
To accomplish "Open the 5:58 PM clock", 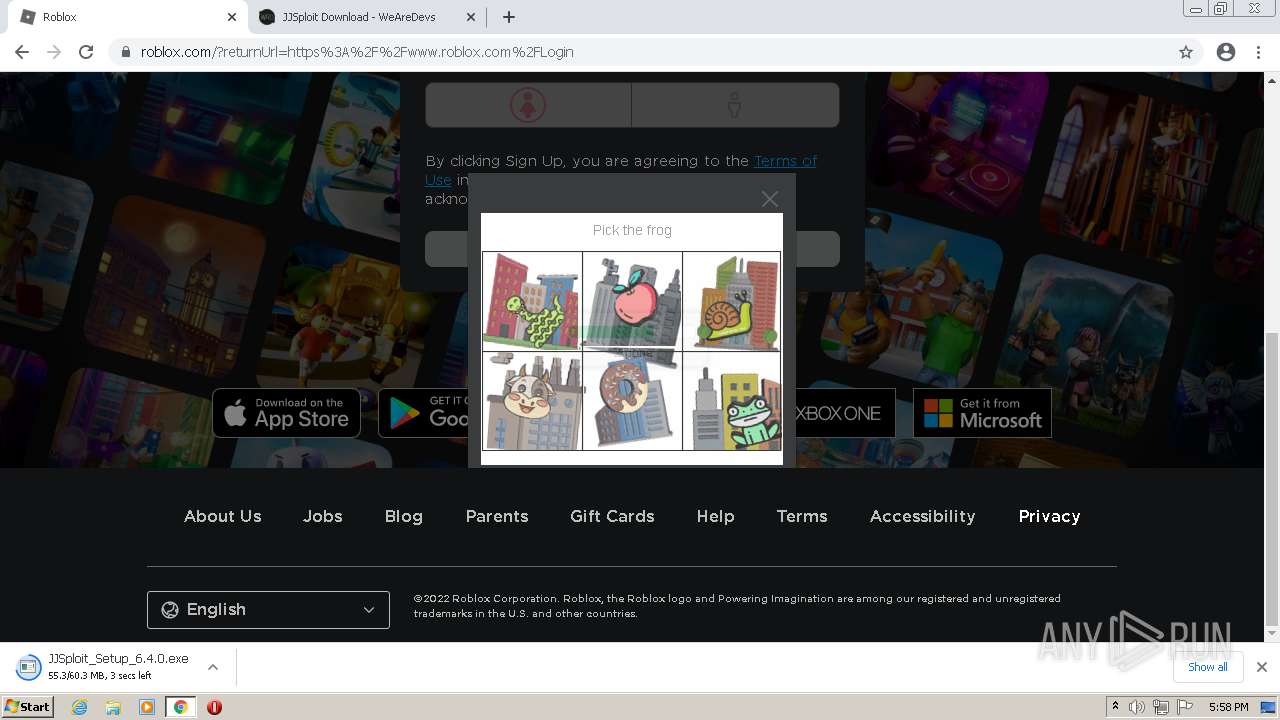I will point(1228,707).
